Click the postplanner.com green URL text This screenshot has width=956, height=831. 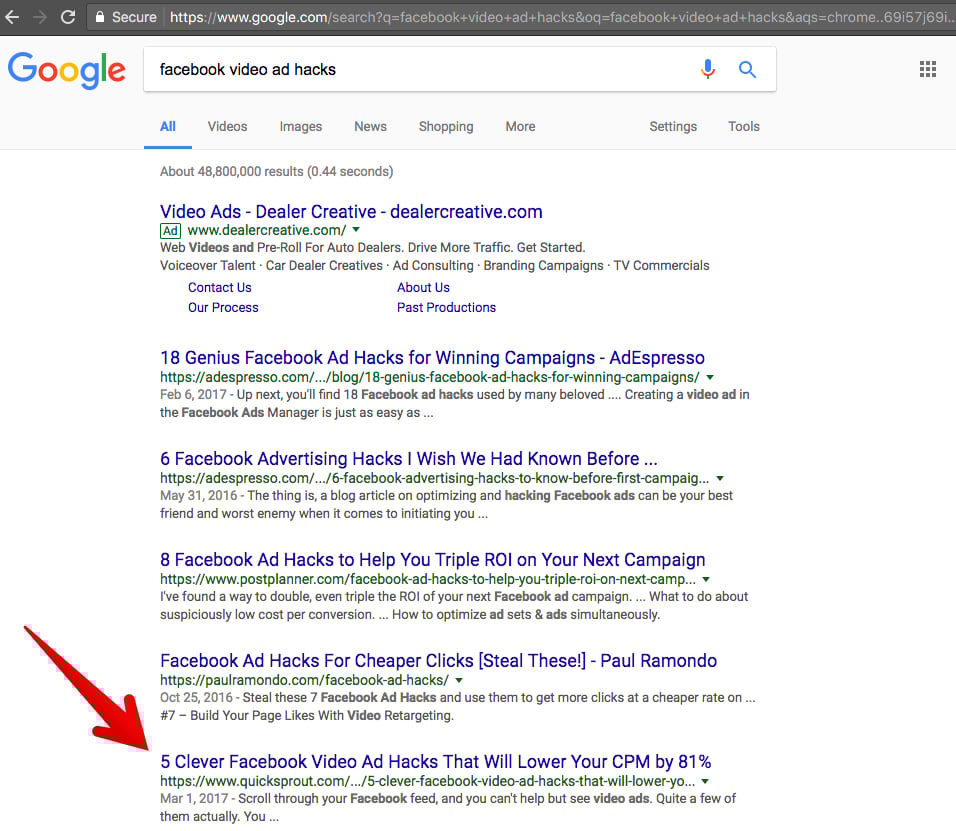point(428,579)
